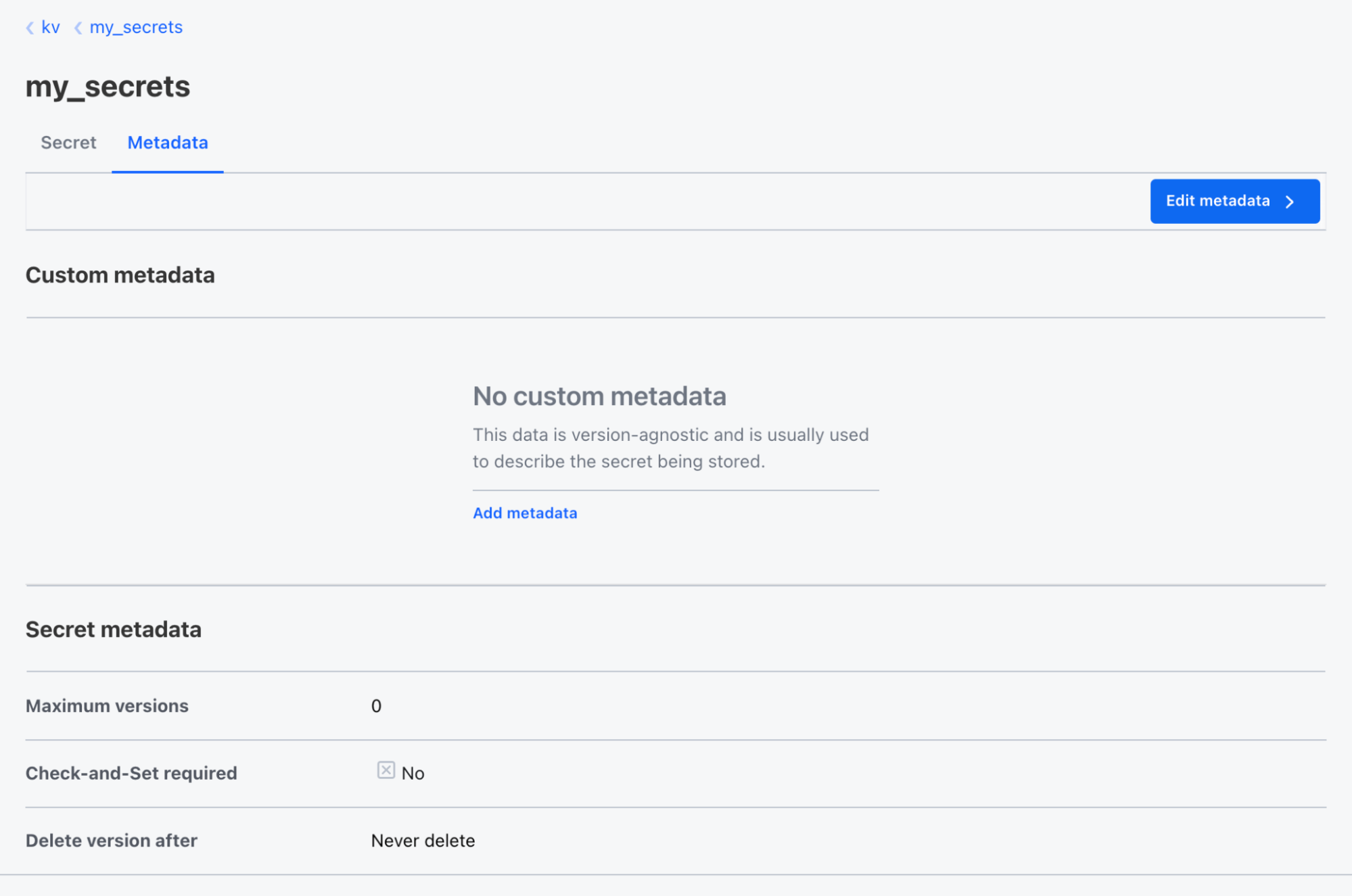1352x896 pixels.
Task: Click the X icon beside No
Action: [386, 770]
